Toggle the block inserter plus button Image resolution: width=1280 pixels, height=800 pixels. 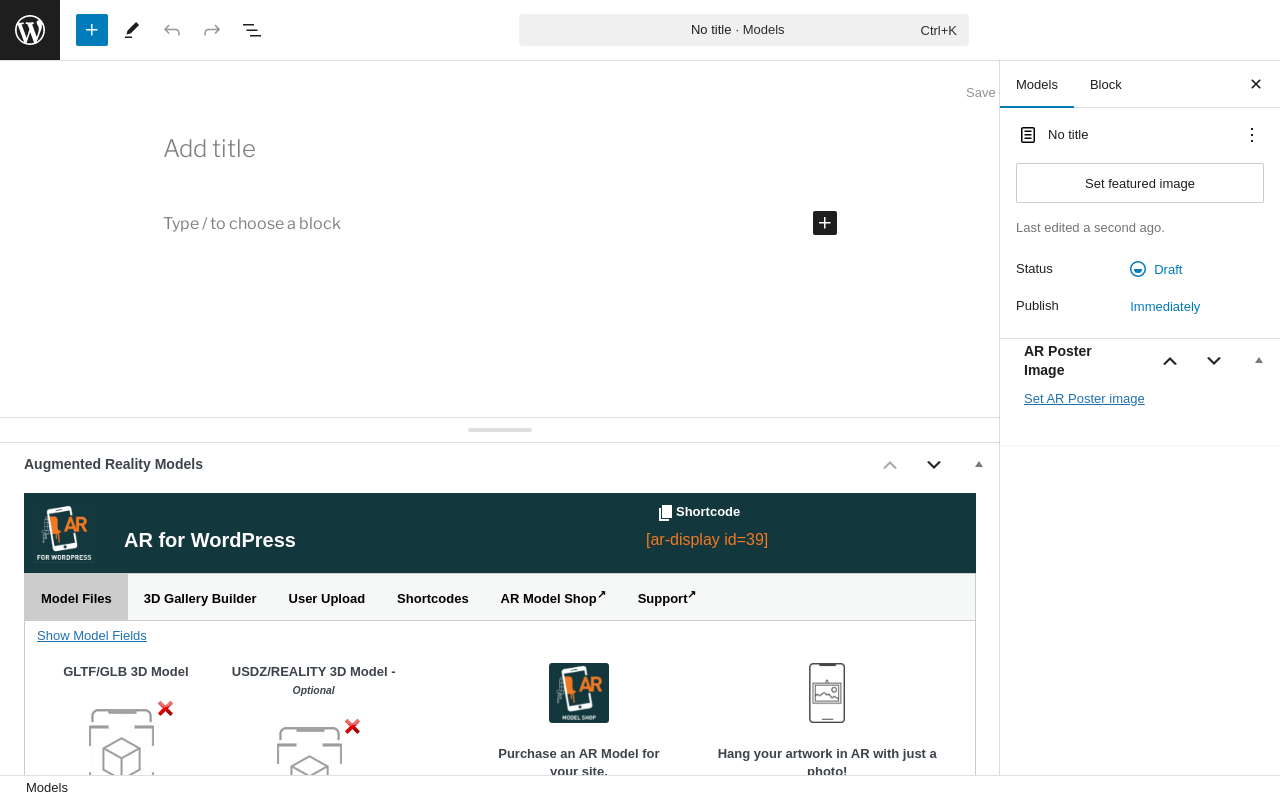(x=92, y=30)
